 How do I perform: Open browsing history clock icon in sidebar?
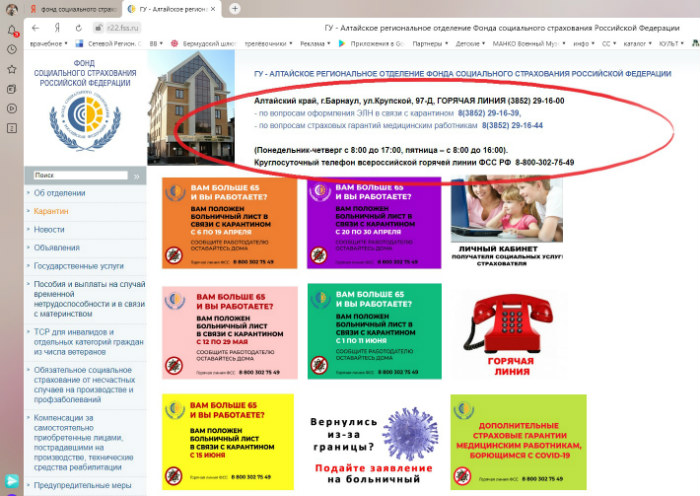tap(12, 50)
